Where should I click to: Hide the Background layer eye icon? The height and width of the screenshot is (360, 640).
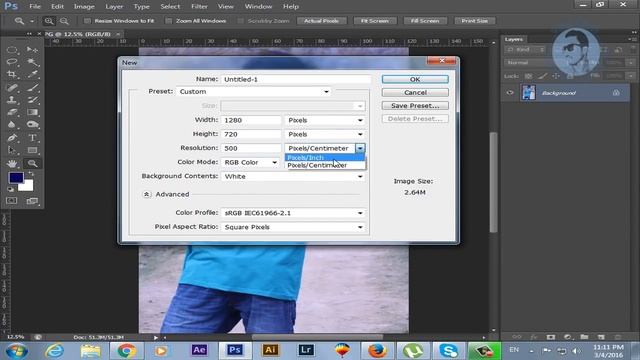click(510, 93)
